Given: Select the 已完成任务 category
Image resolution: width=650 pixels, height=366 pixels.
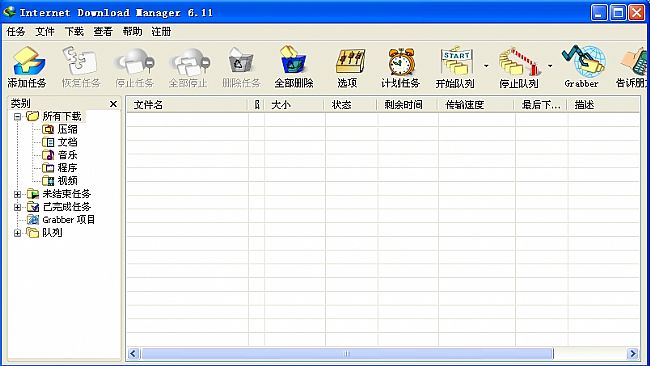Looking at the screenshot, I should [67, 207].
